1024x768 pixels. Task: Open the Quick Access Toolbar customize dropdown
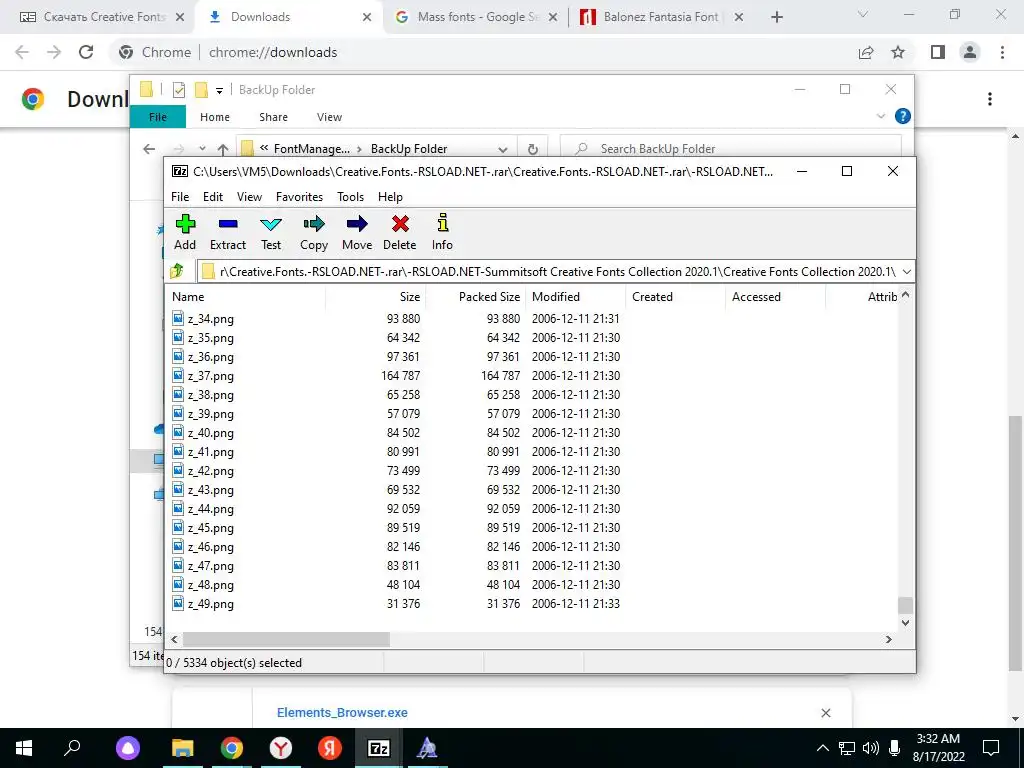[x=219, y=90]
